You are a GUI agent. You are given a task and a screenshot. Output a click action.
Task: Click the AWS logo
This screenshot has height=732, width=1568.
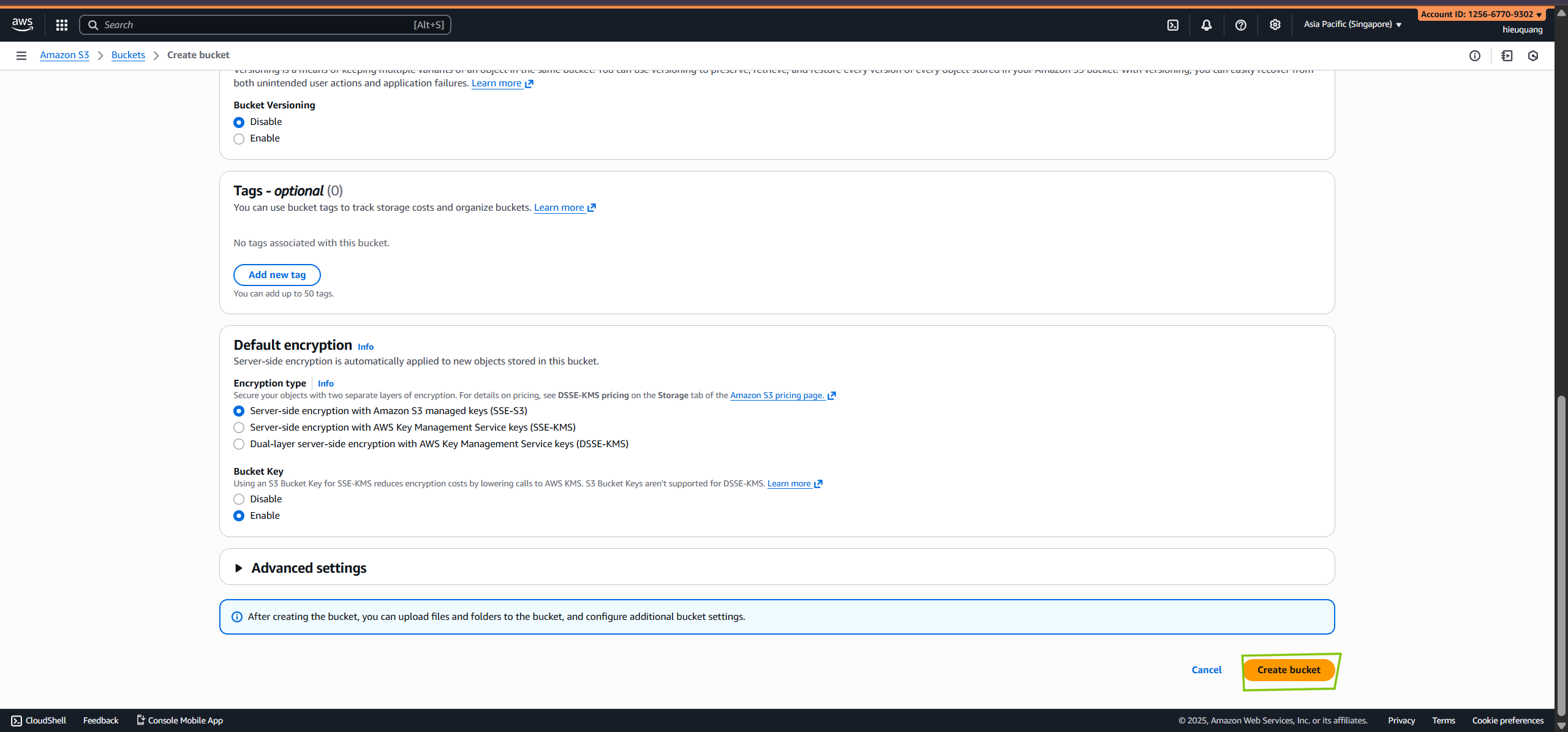[x=22, y=25]
